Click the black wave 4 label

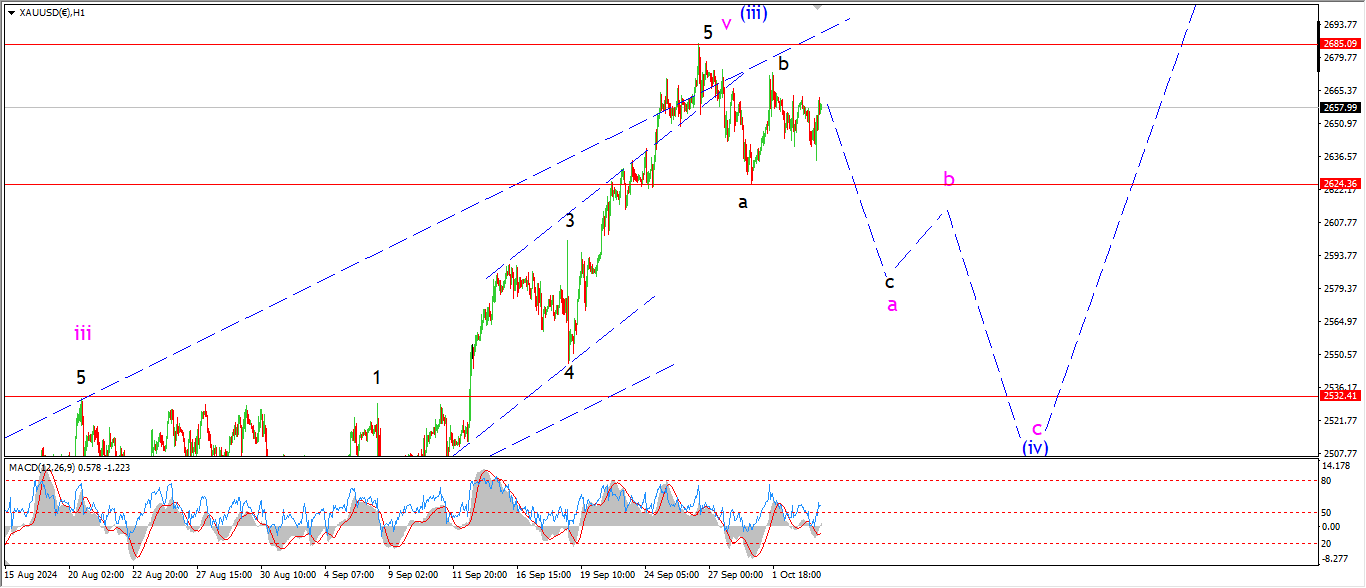pos(569,373)
